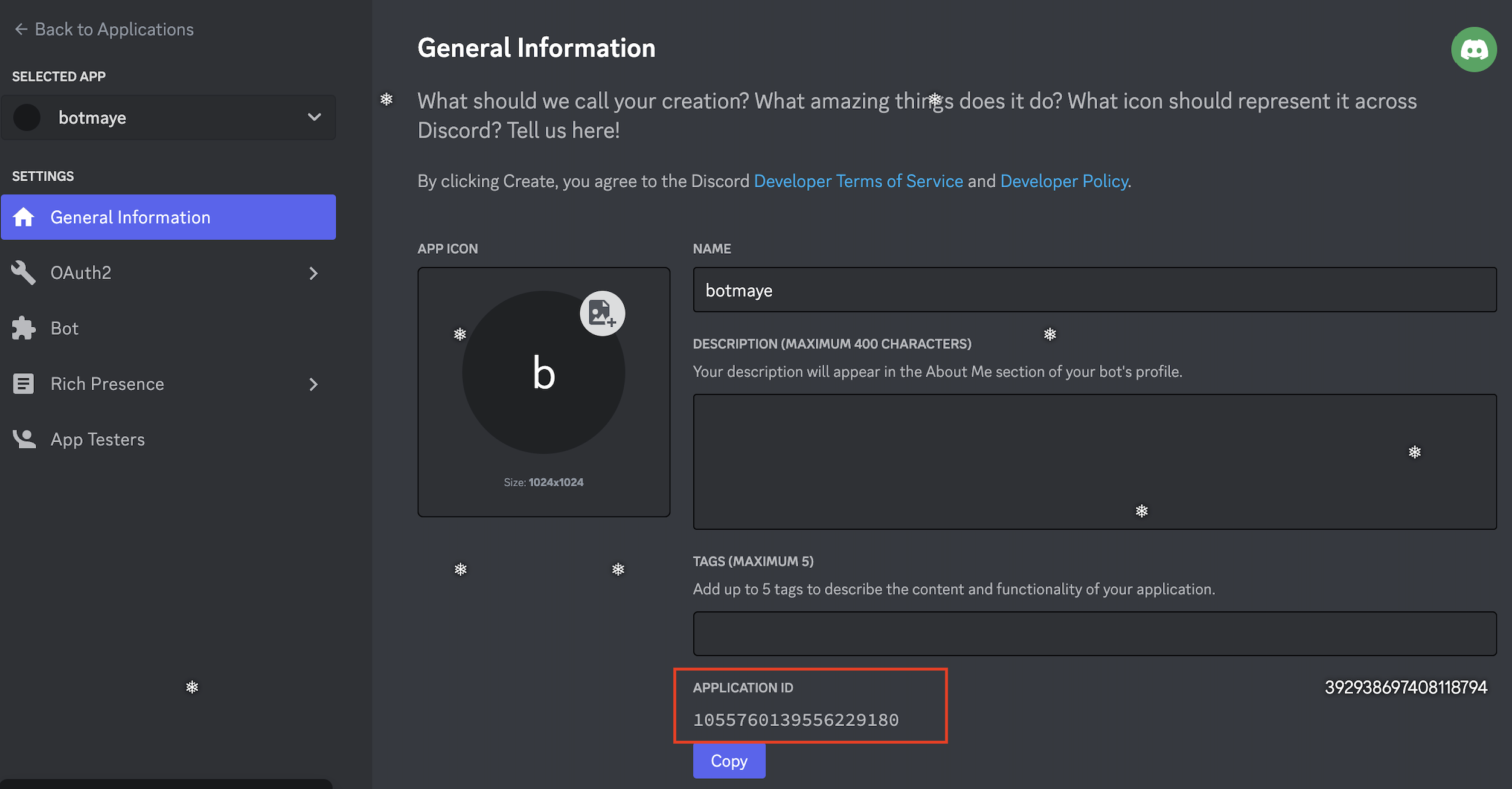Click the green Discord logo avatar

click(x=1473, y=50)
